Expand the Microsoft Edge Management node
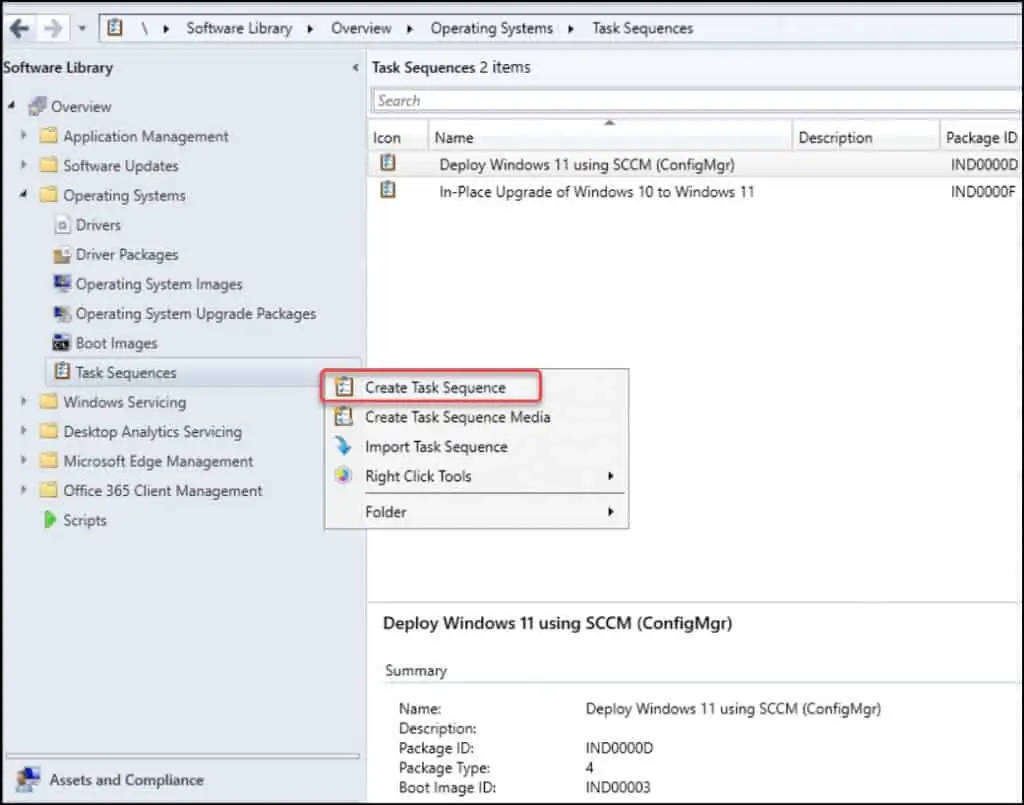 24,460
